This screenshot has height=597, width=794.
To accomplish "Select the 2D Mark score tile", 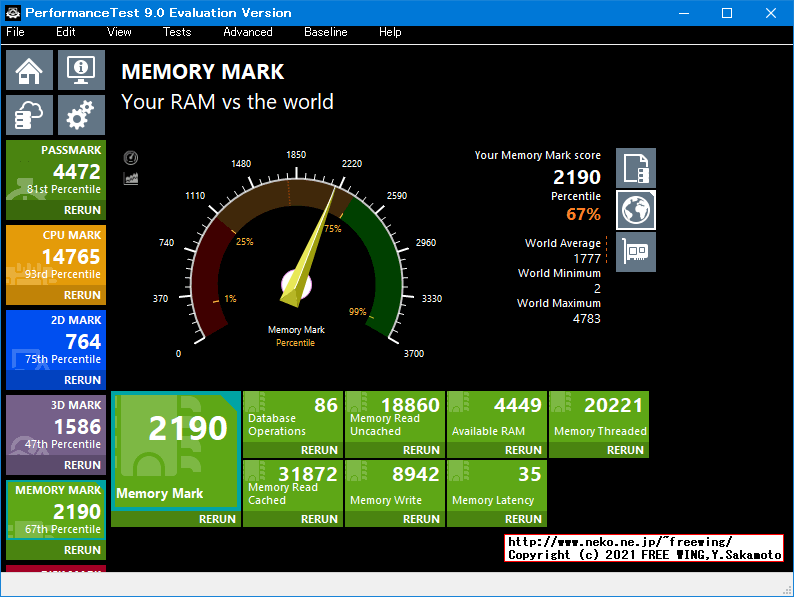I will (x=56, y=342).
